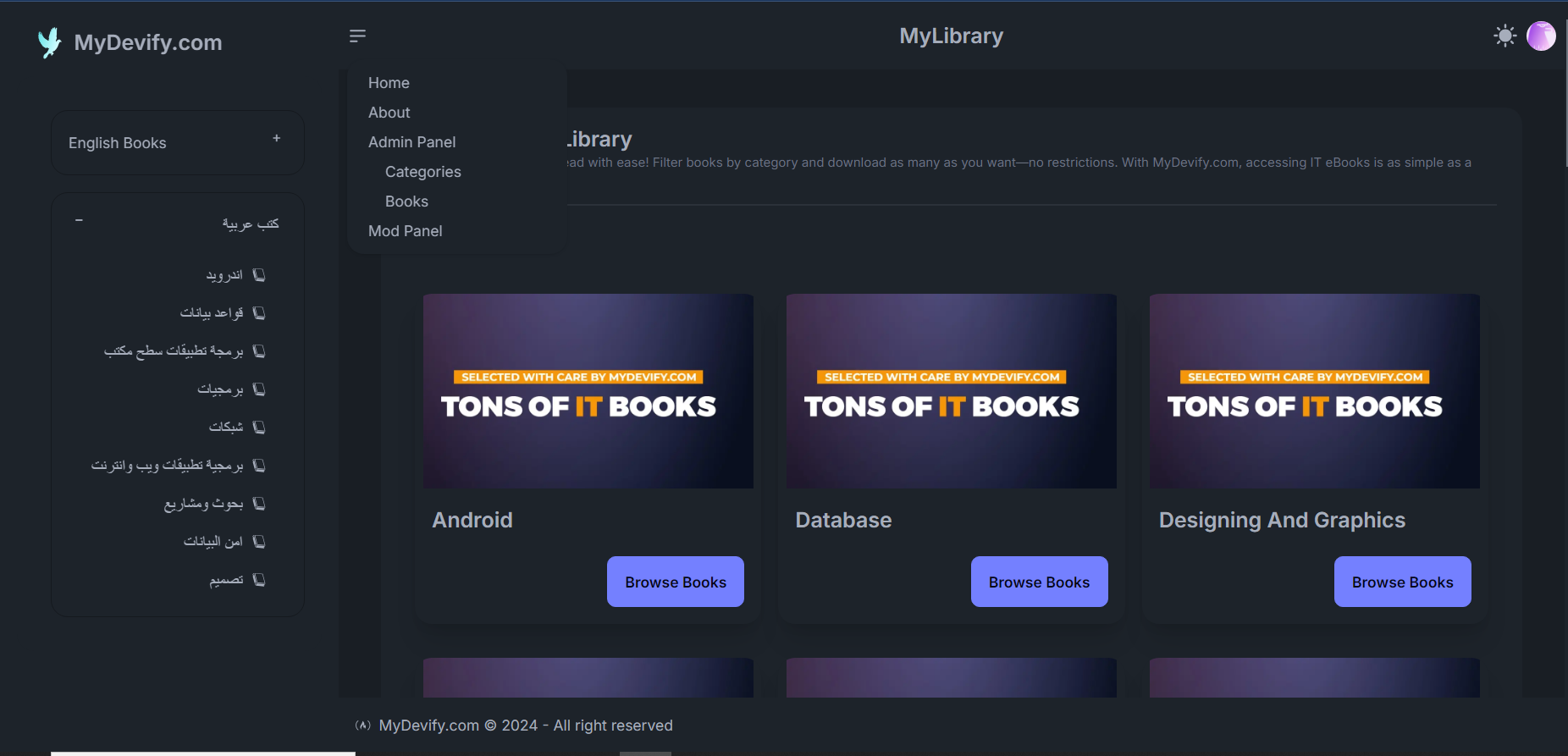Open the شبكات category link

pos(226,428)
